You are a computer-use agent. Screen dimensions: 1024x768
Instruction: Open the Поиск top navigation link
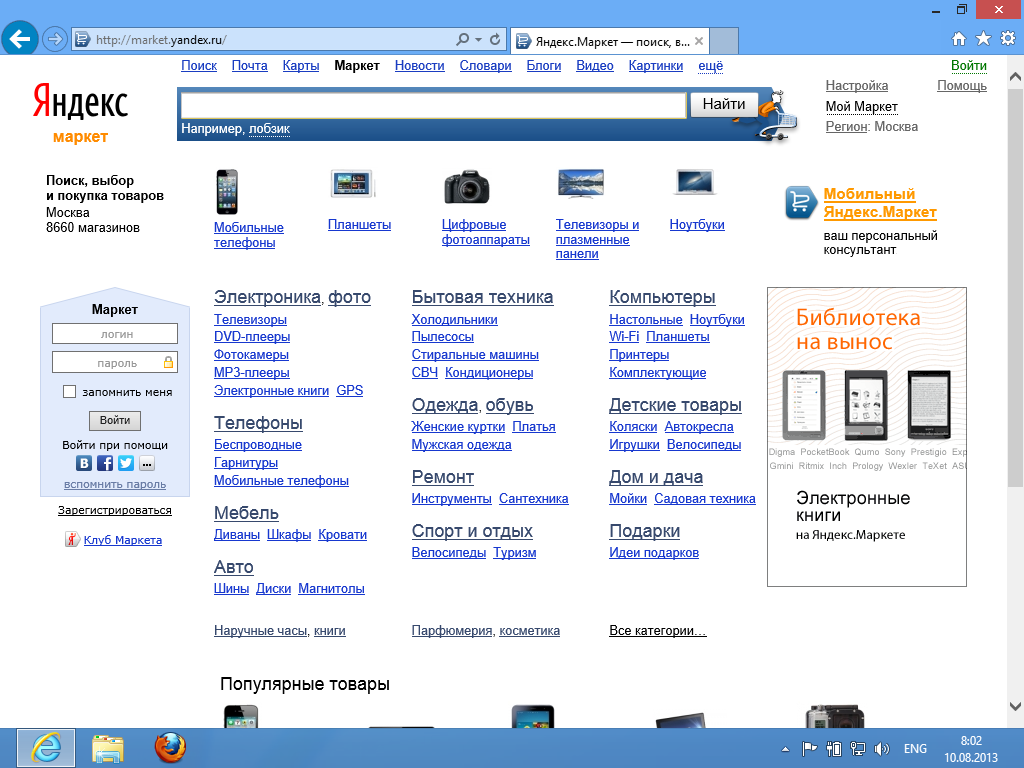pos(199,65)
